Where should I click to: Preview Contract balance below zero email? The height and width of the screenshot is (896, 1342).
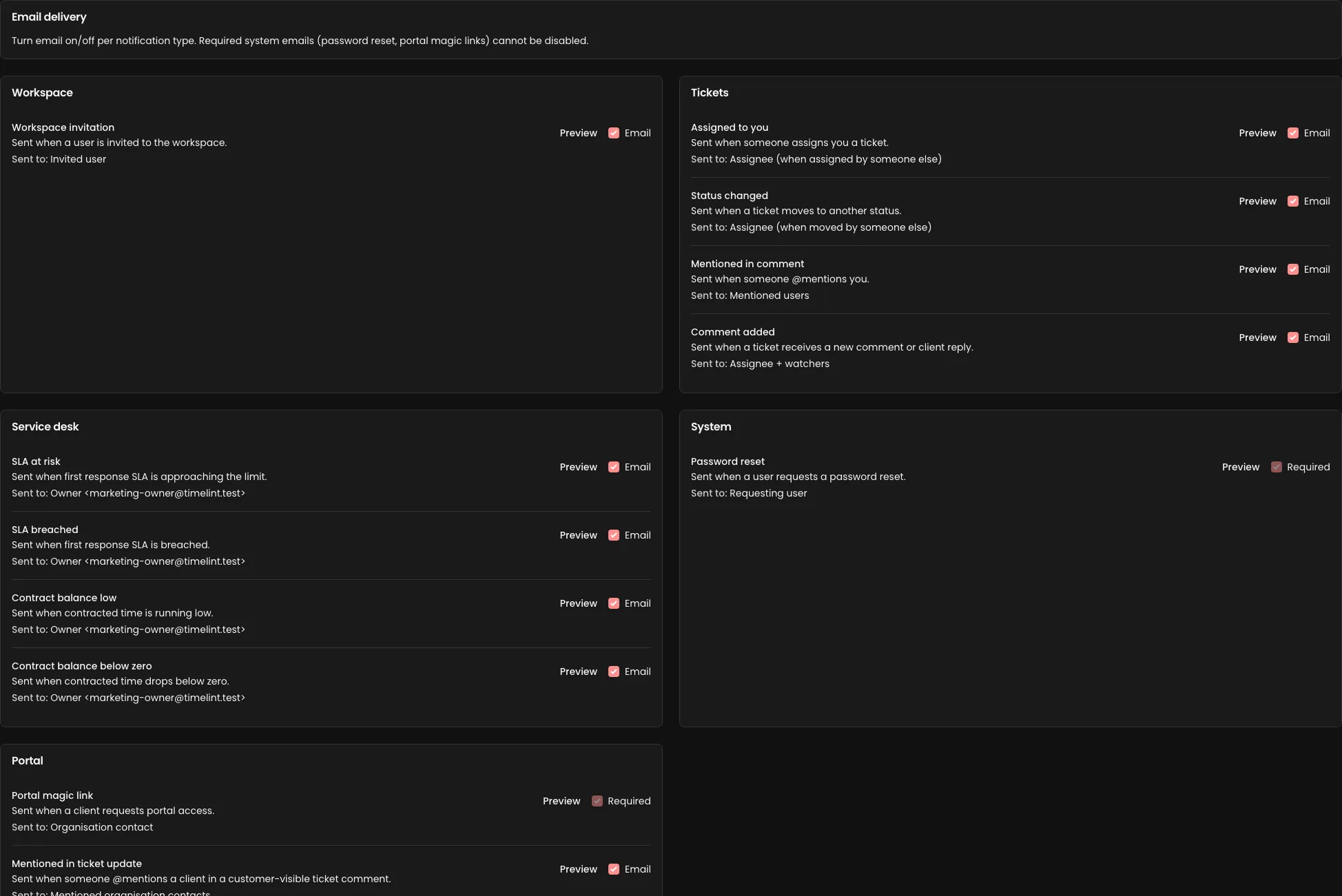click(x=578, y=671)
